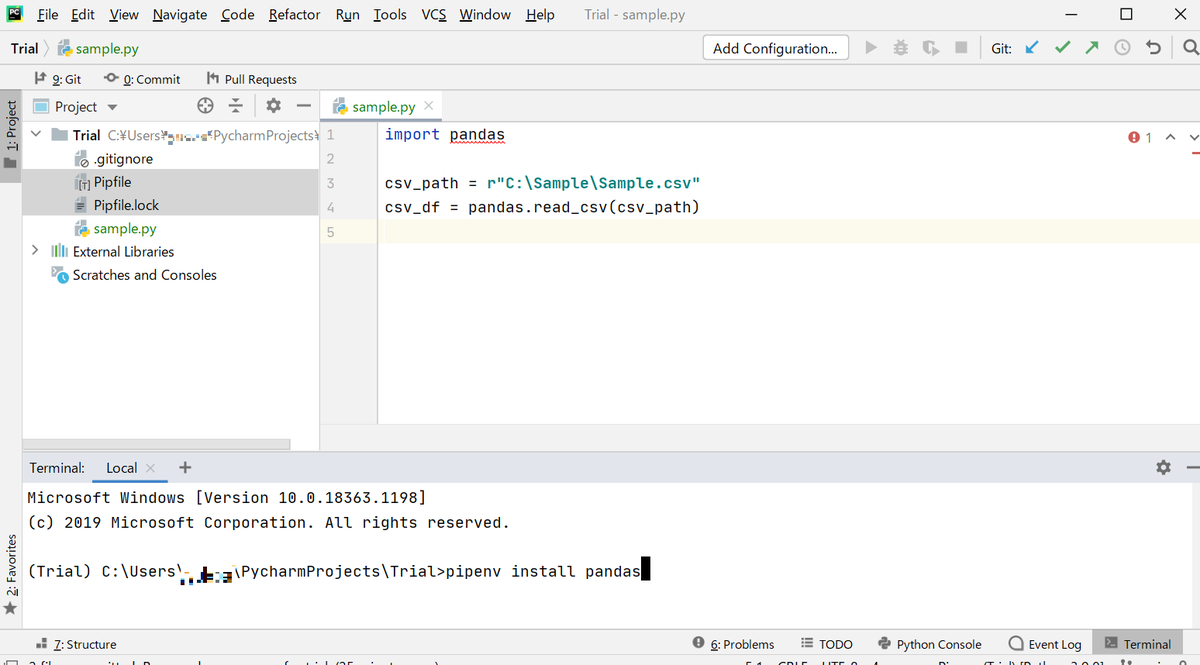The width and height of the screenshot is (1200, 665).
Task: Click Trial breadcrumb in navigation bar
Action: pos(25,48)
